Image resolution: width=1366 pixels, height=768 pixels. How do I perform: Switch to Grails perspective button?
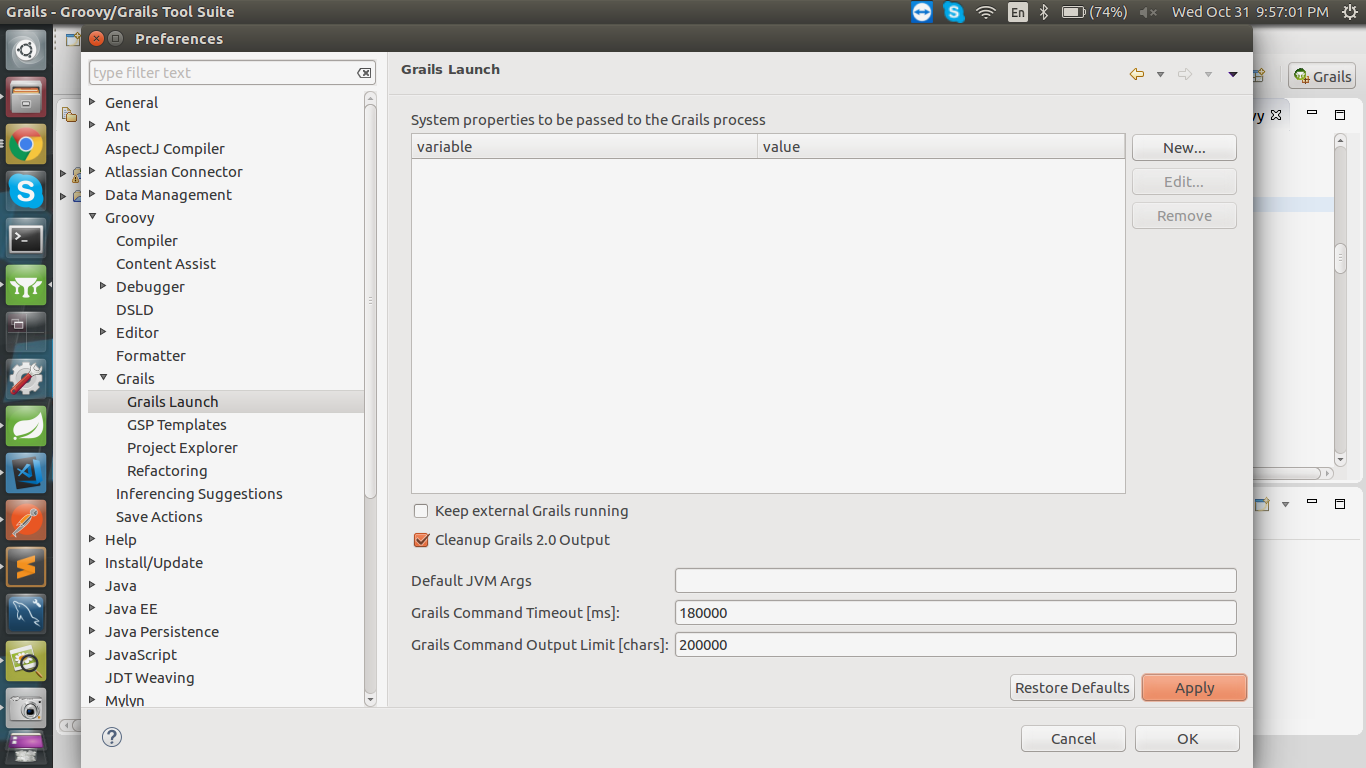tap(1322, 76)
